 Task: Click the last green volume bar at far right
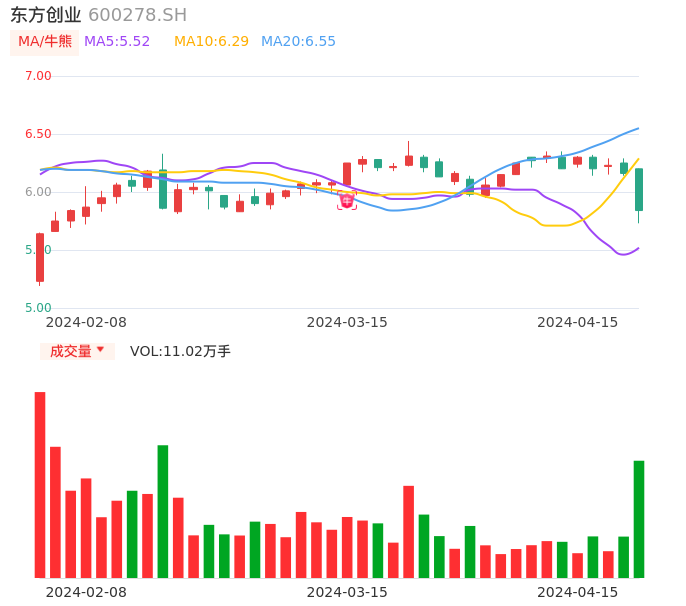tap(639, 519)
